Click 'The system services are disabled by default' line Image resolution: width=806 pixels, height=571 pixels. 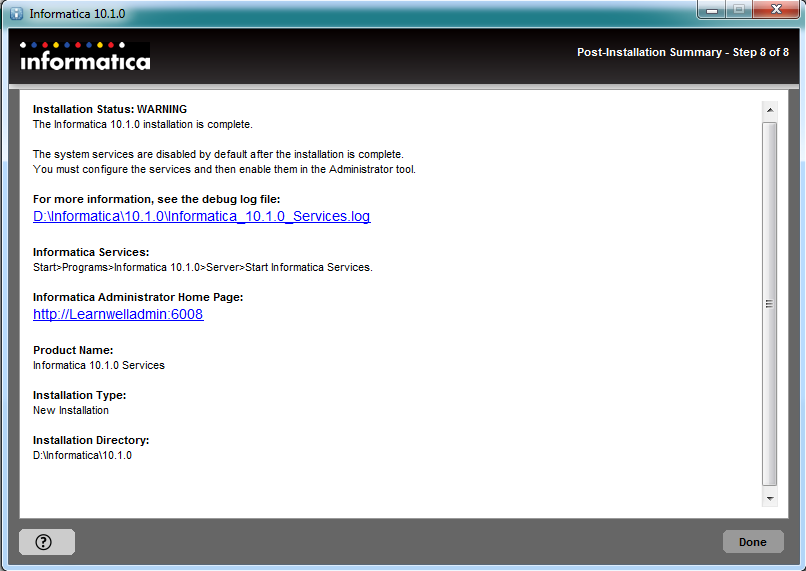(x=218, y=154)
